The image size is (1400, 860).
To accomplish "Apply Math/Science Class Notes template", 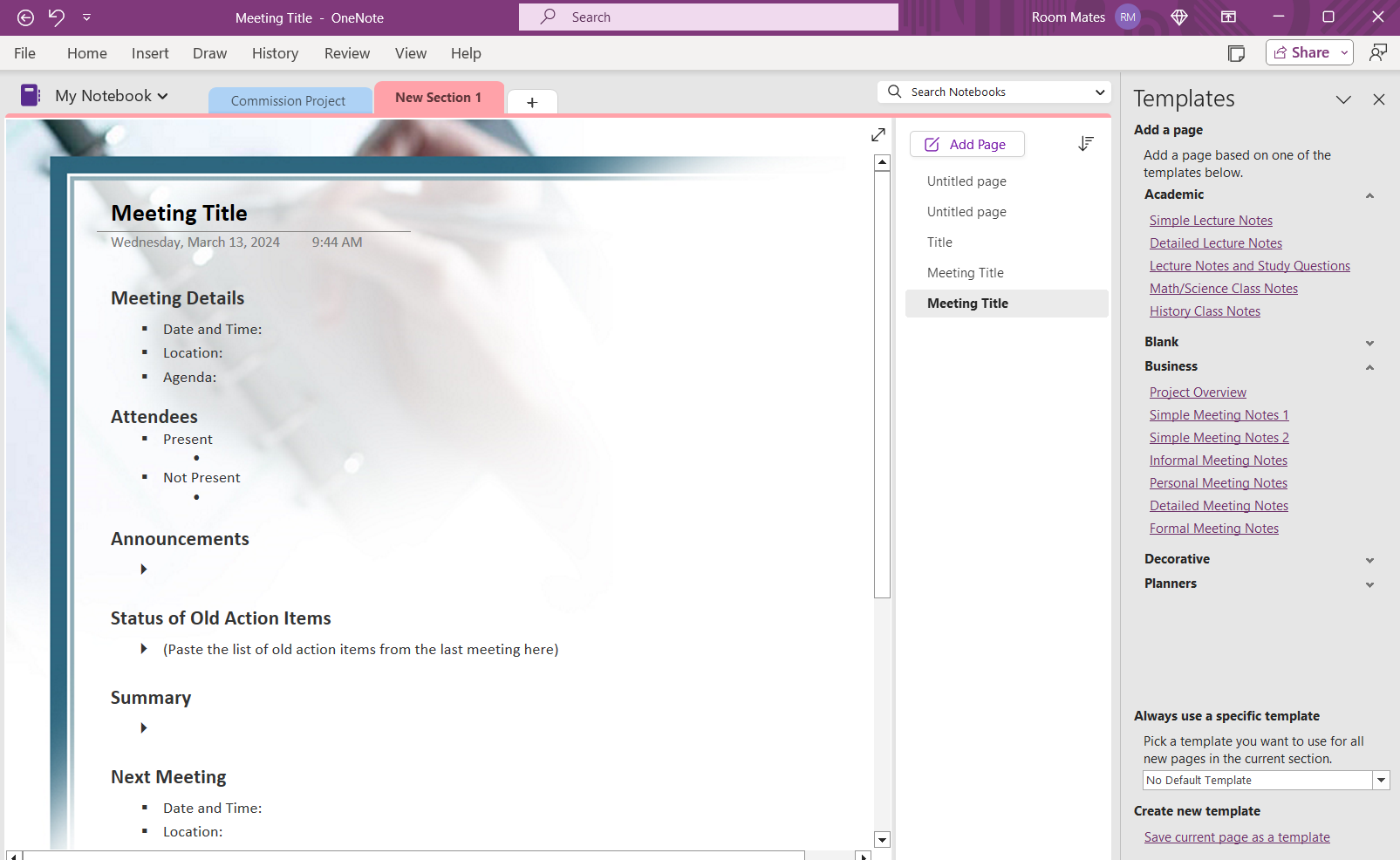I will 1224,289.
